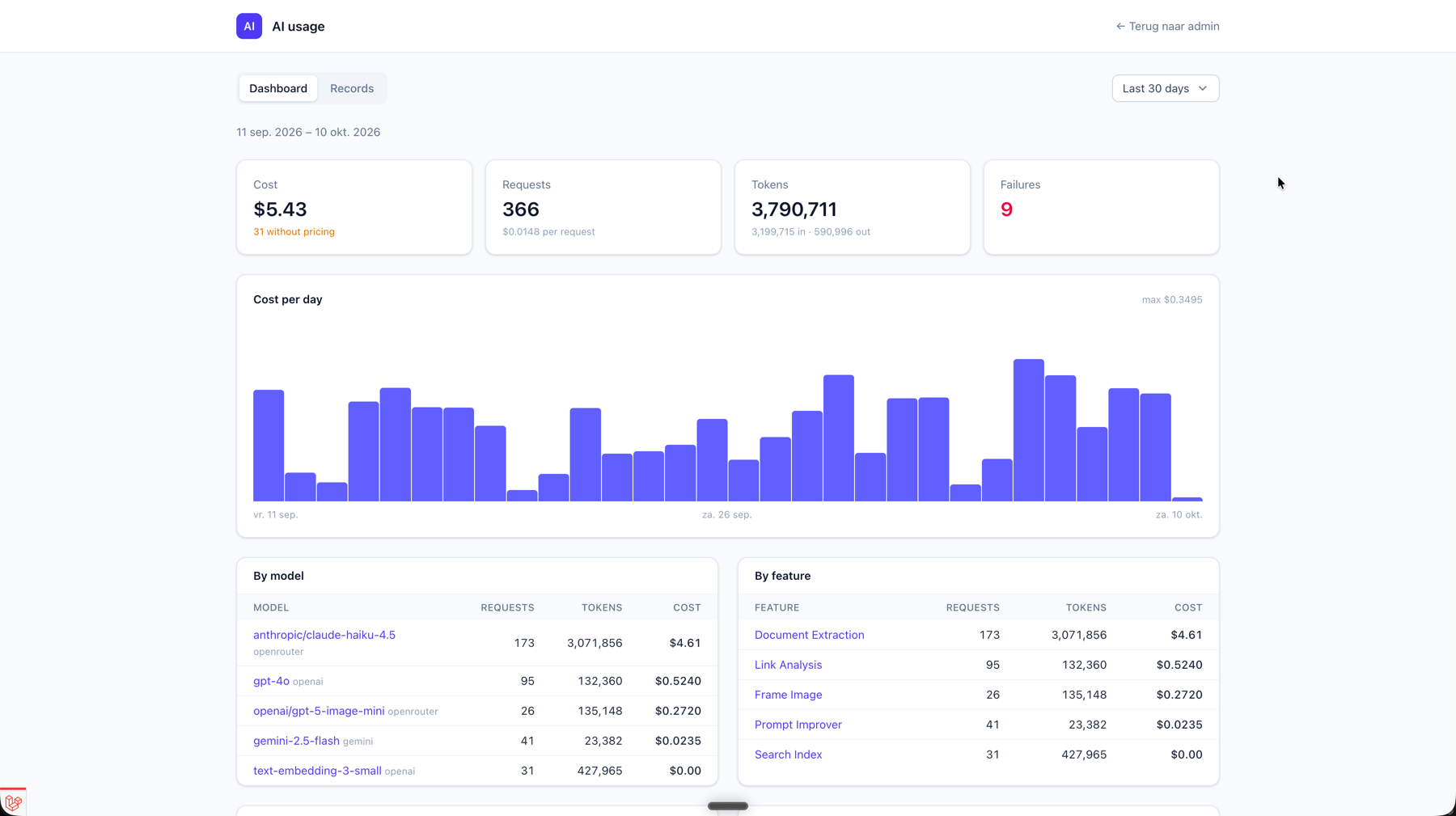Click the purple AI logo icon

249,26
